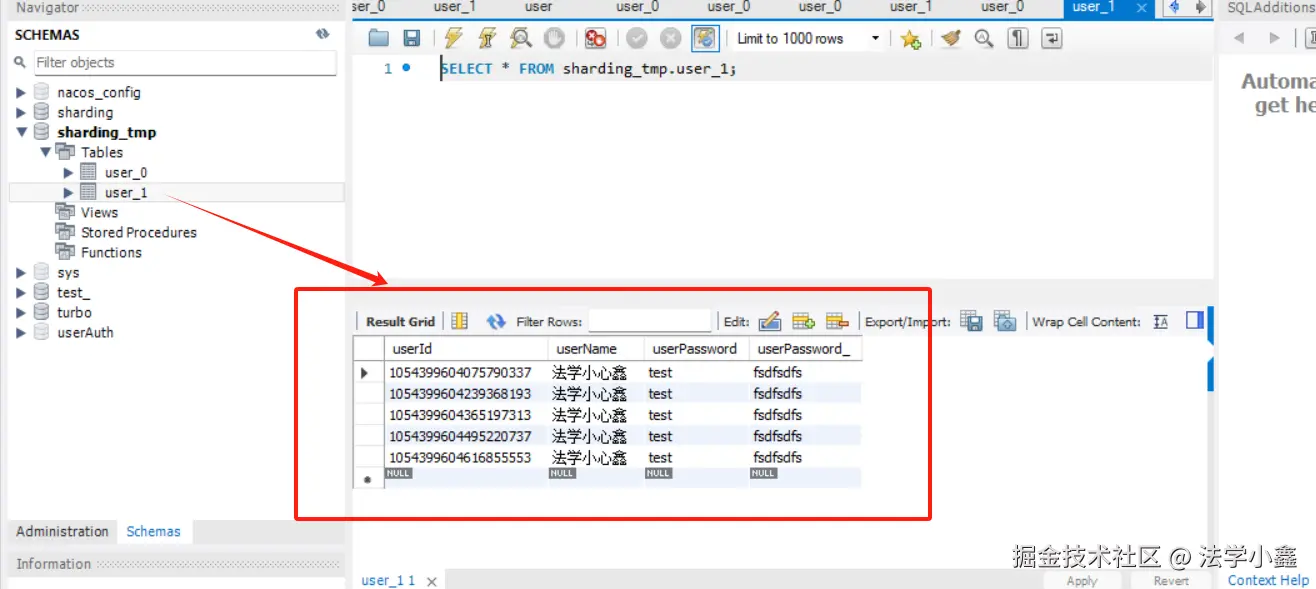Expand the user_1 table node
This screenshot has width=1316, height=589.
[69, 192]
